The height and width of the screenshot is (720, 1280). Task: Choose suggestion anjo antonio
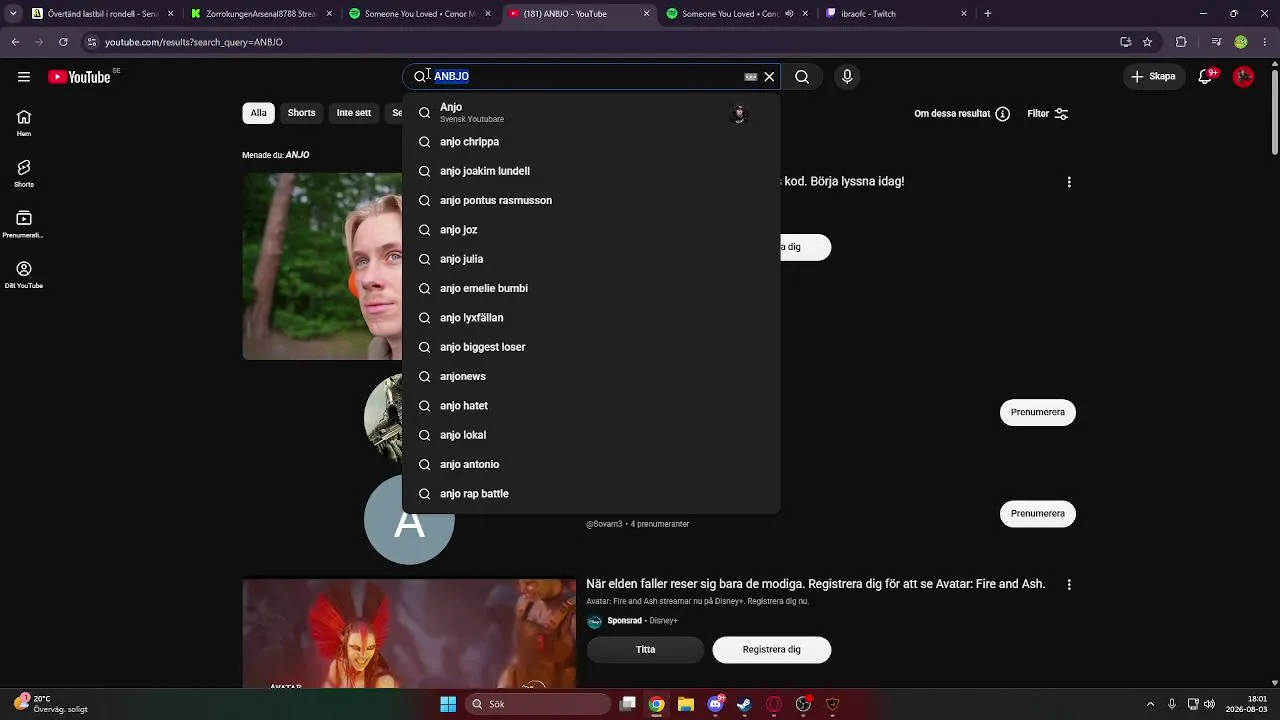[x=590, y=464]
